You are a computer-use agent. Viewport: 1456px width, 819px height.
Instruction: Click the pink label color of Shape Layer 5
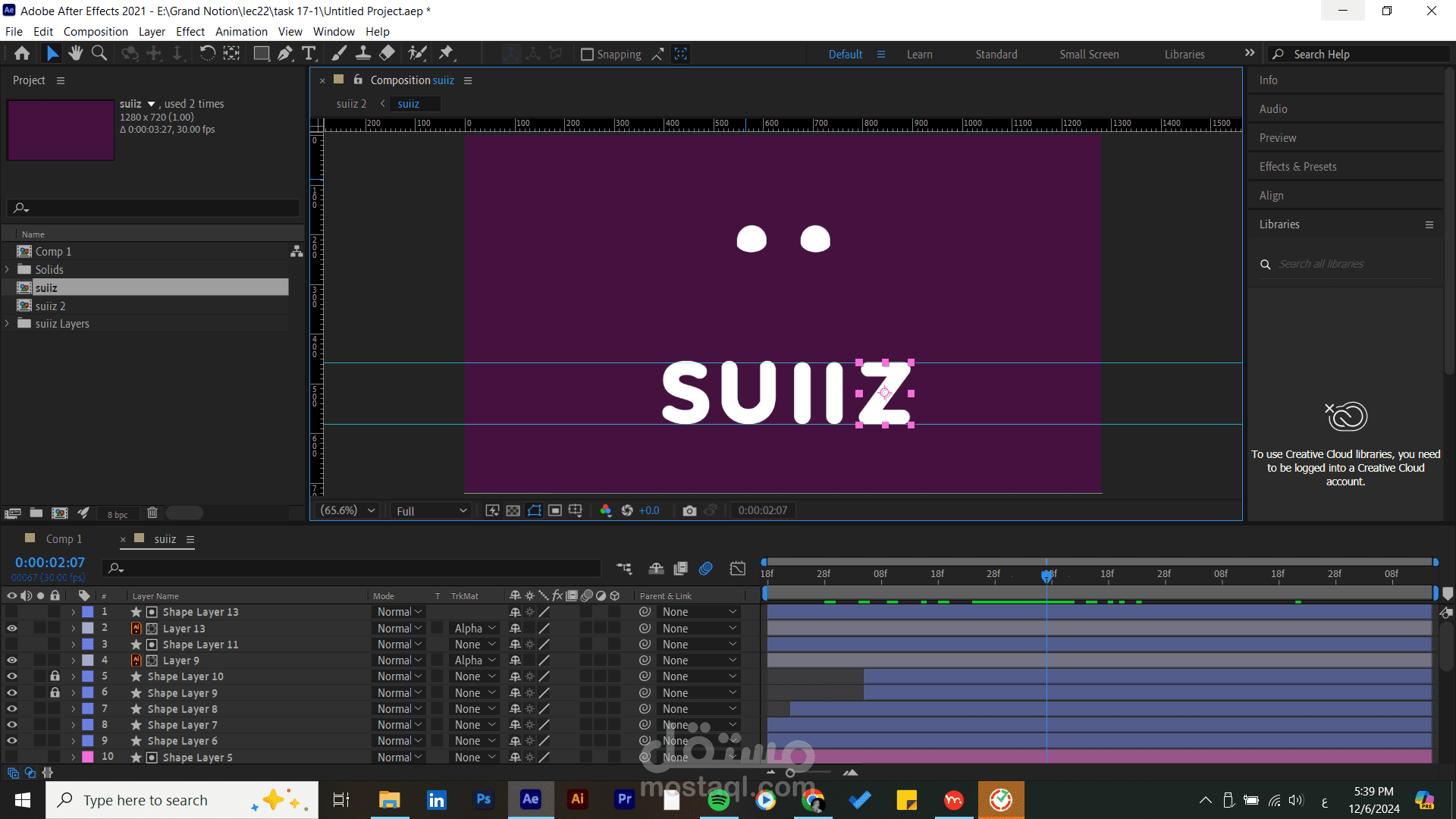tap(88, 757)
